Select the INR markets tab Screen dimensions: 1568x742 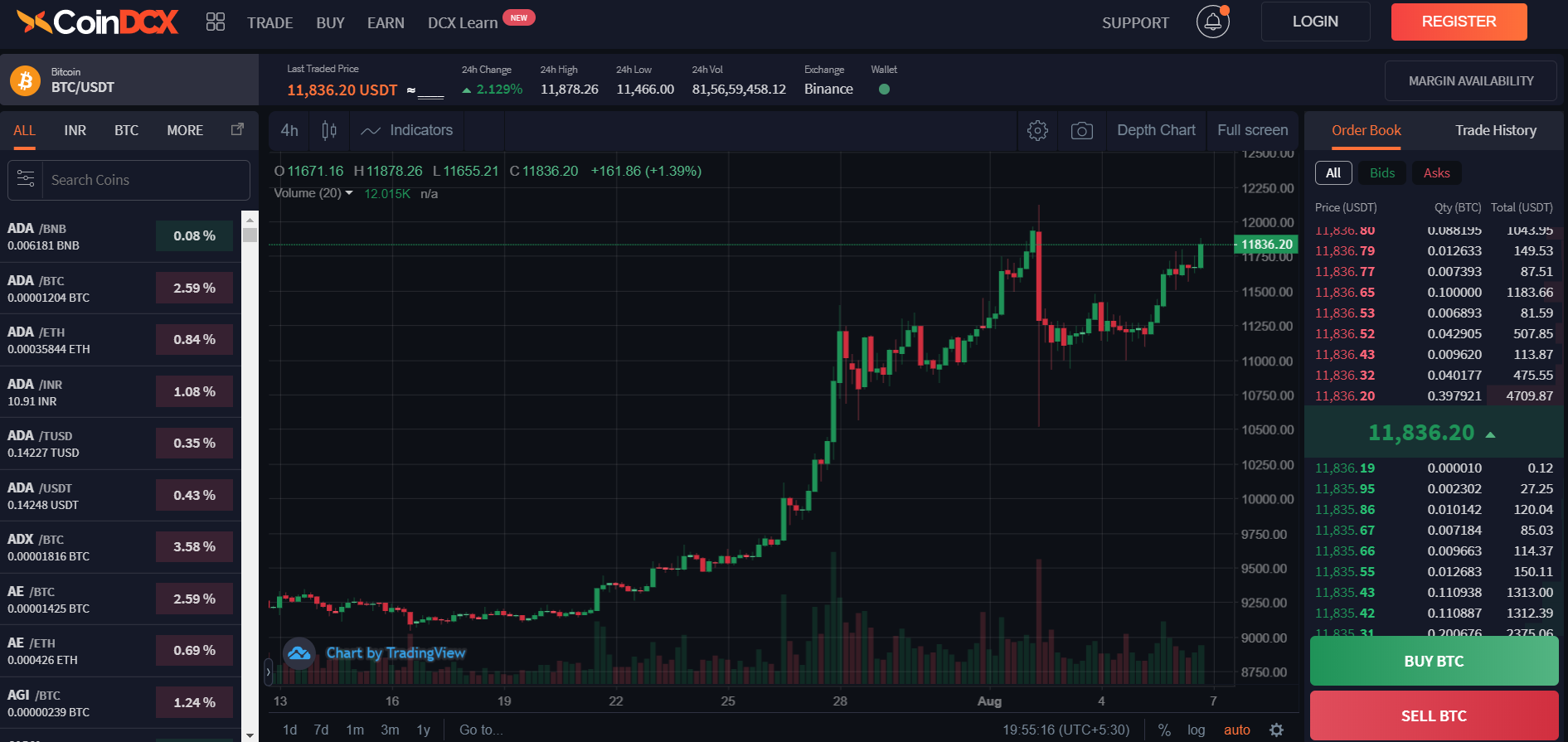(75, 130)
